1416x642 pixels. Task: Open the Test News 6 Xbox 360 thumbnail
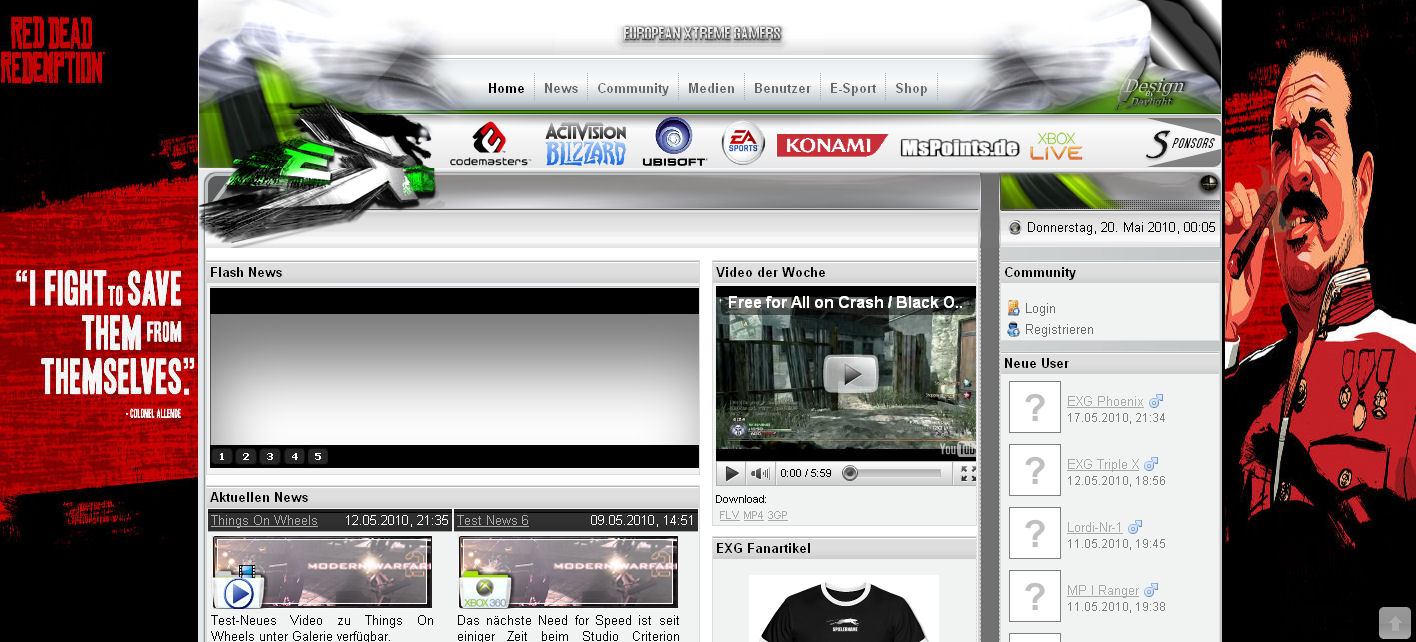tap(568, 572)
